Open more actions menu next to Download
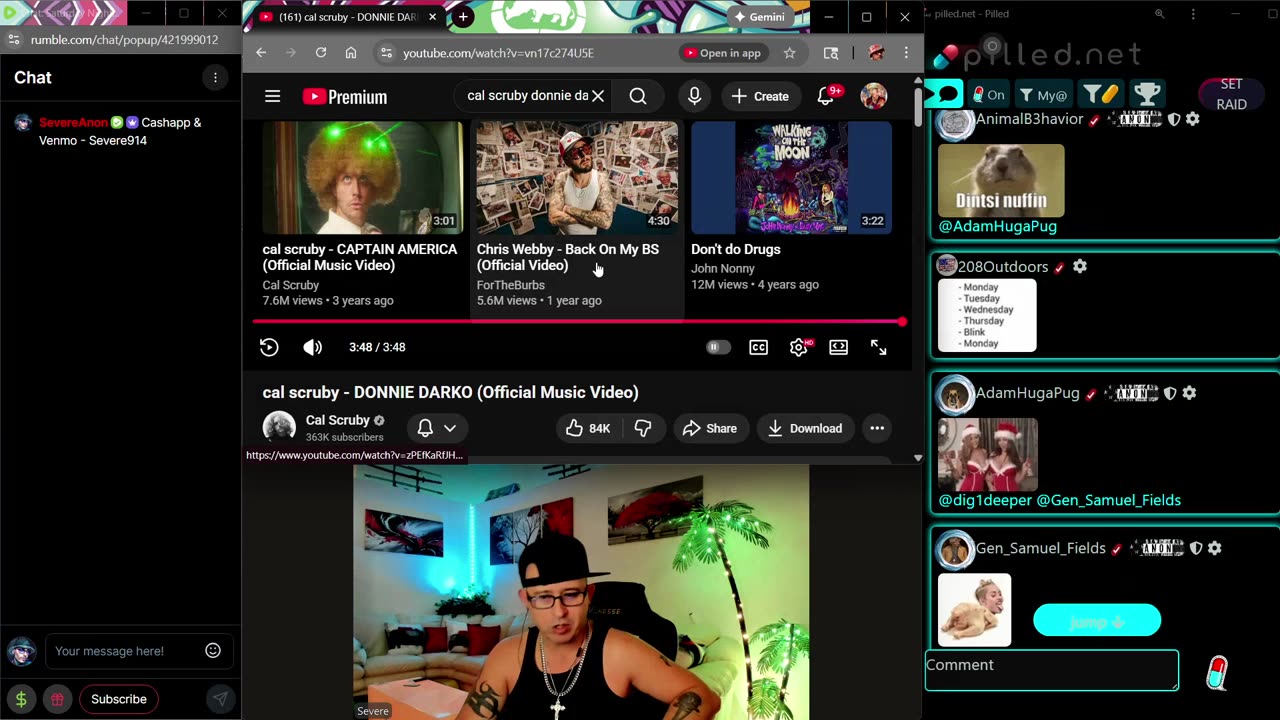This screenshot has height=720, width=1280. [x=877, y=428]
